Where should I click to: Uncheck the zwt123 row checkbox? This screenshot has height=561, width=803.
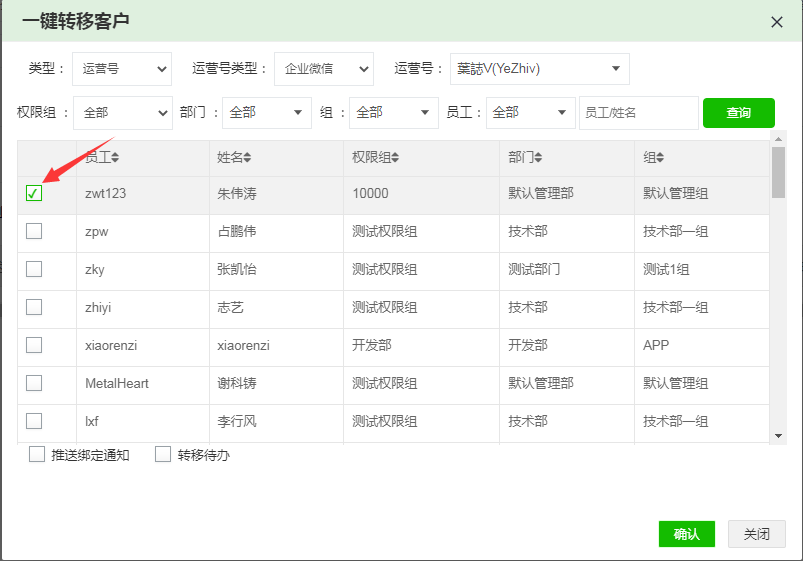34,193
